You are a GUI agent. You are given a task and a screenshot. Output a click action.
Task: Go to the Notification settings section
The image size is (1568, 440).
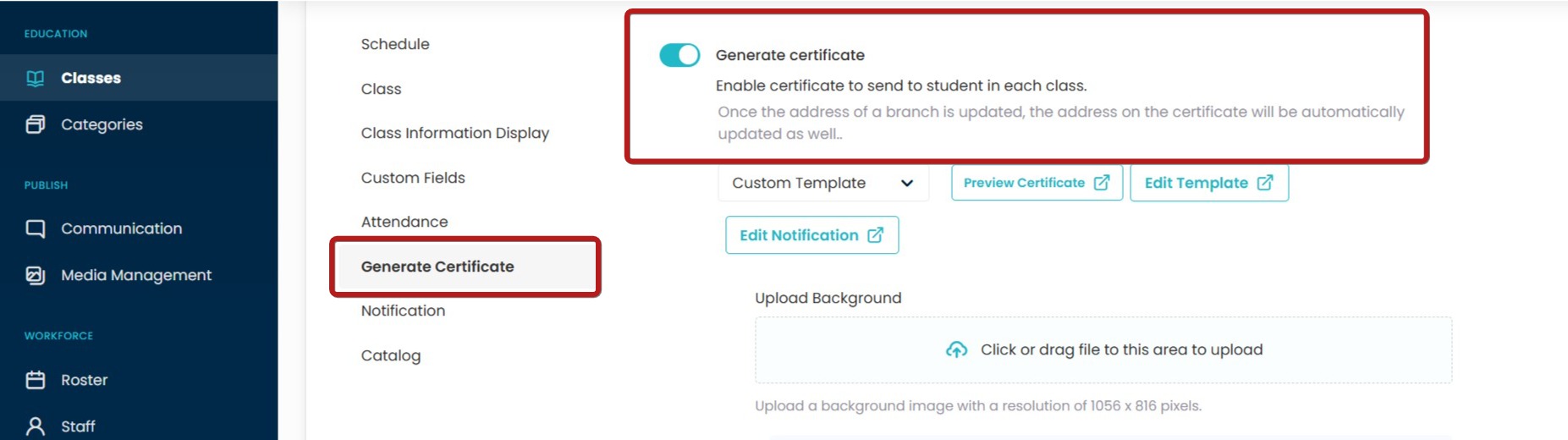pyautogui.click(x=403, y=311)
